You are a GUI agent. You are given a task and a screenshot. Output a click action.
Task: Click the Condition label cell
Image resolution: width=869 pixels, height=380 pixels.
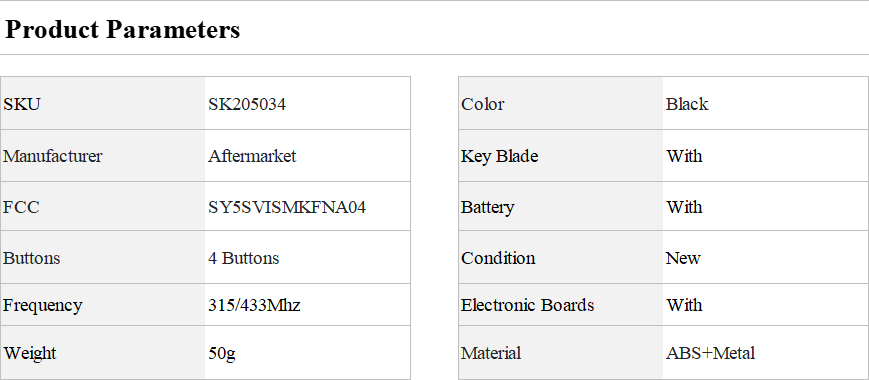click(561, 257)
